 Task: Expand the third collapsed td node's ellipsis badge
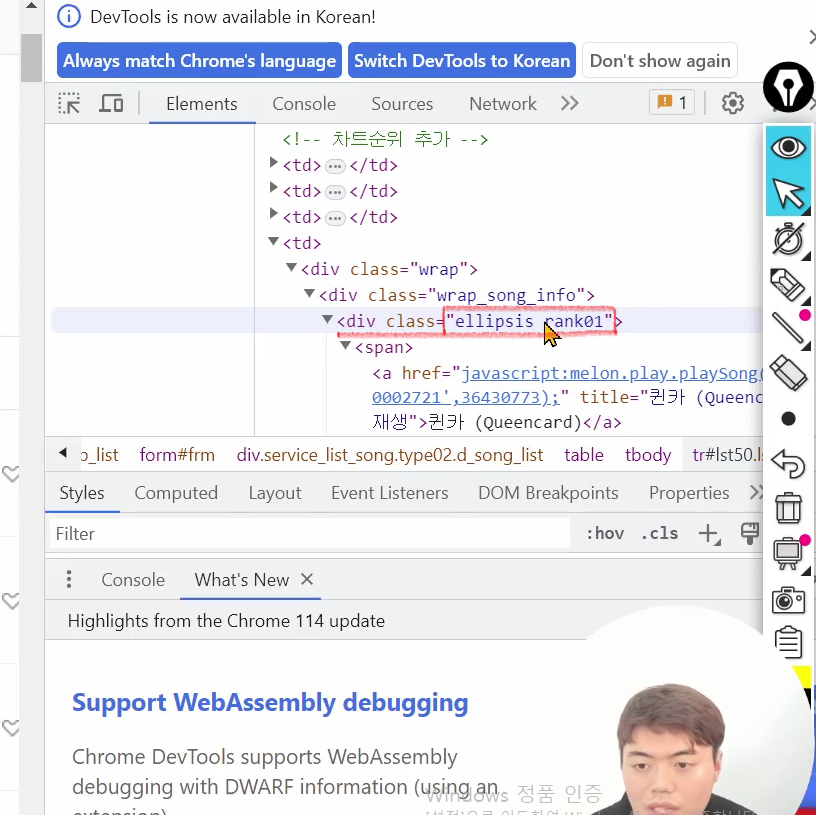pos(335,218)
